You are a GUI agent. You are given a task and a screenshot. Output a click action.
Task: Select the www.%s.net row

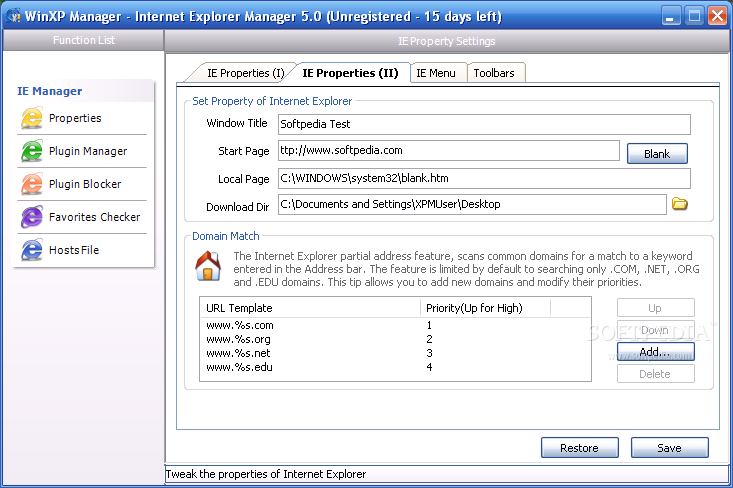[395, 353]
